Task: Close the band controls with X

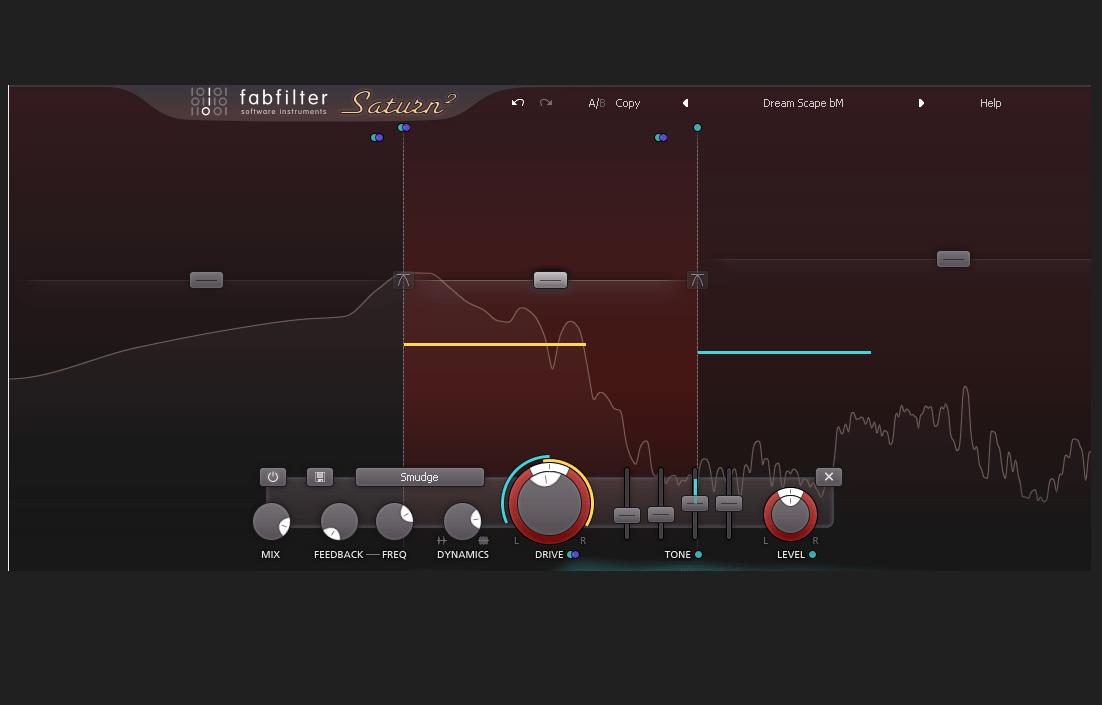Action: coord(829,477)
